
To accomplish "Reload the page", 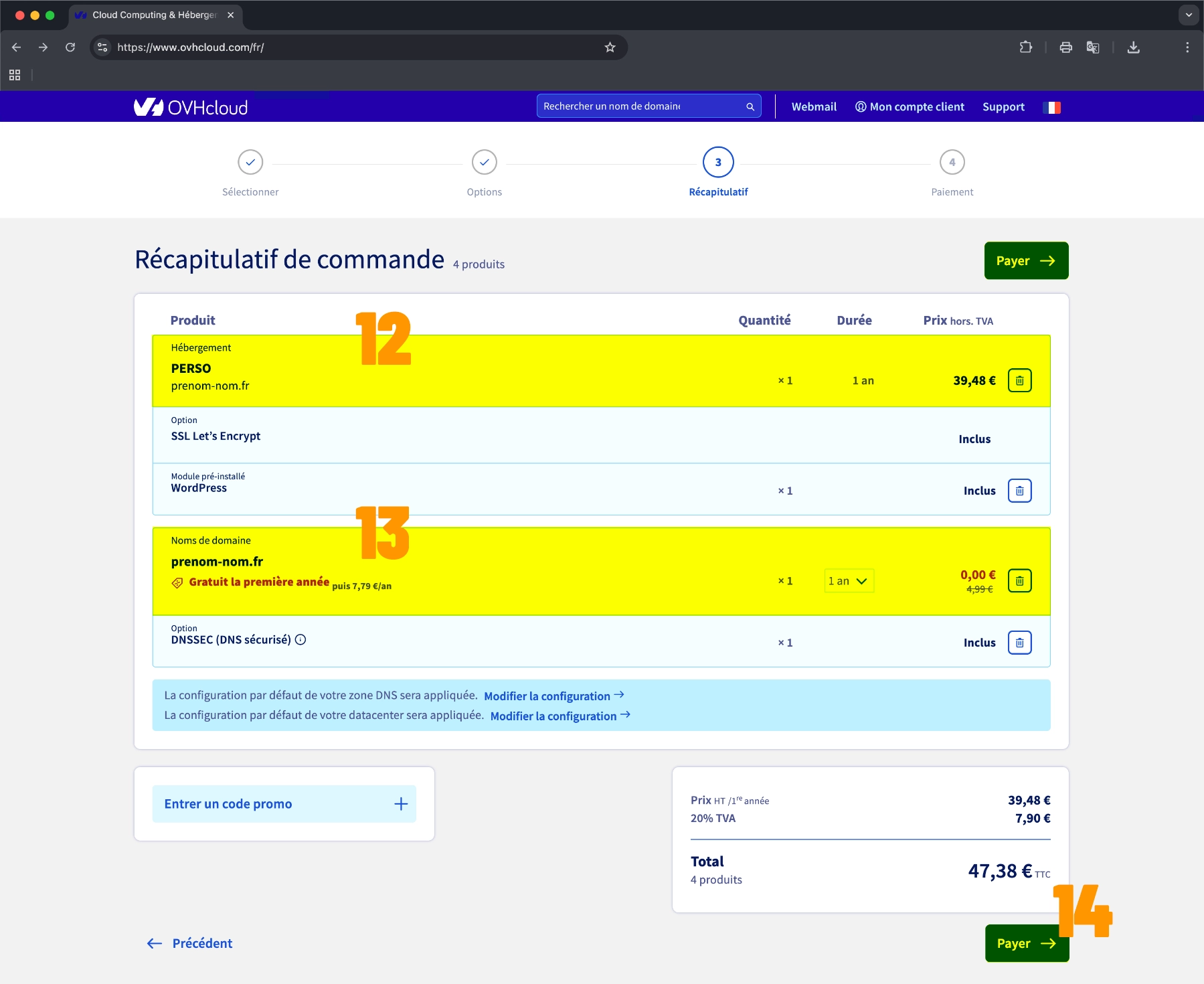I will coord(70,48).
